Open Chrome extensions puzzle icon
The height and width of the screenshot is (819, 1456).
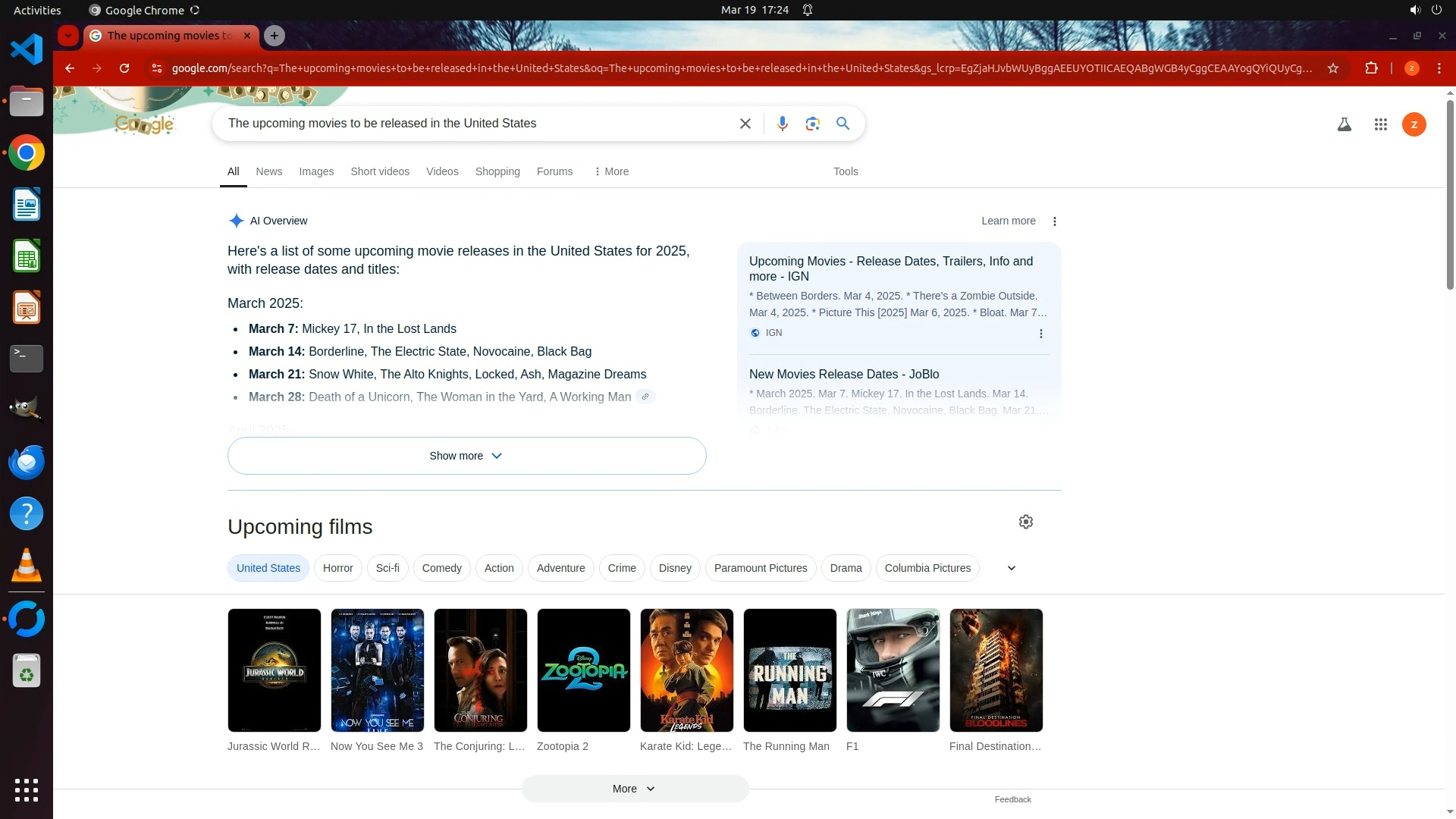(x=1371, y=68)
